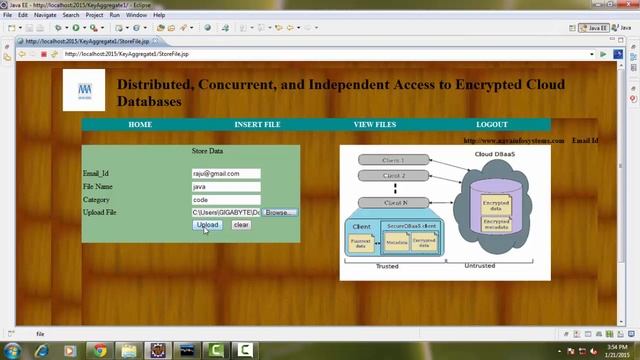640x360 pixels.
Task: Open the Help menu
Action: click(159, 15)
